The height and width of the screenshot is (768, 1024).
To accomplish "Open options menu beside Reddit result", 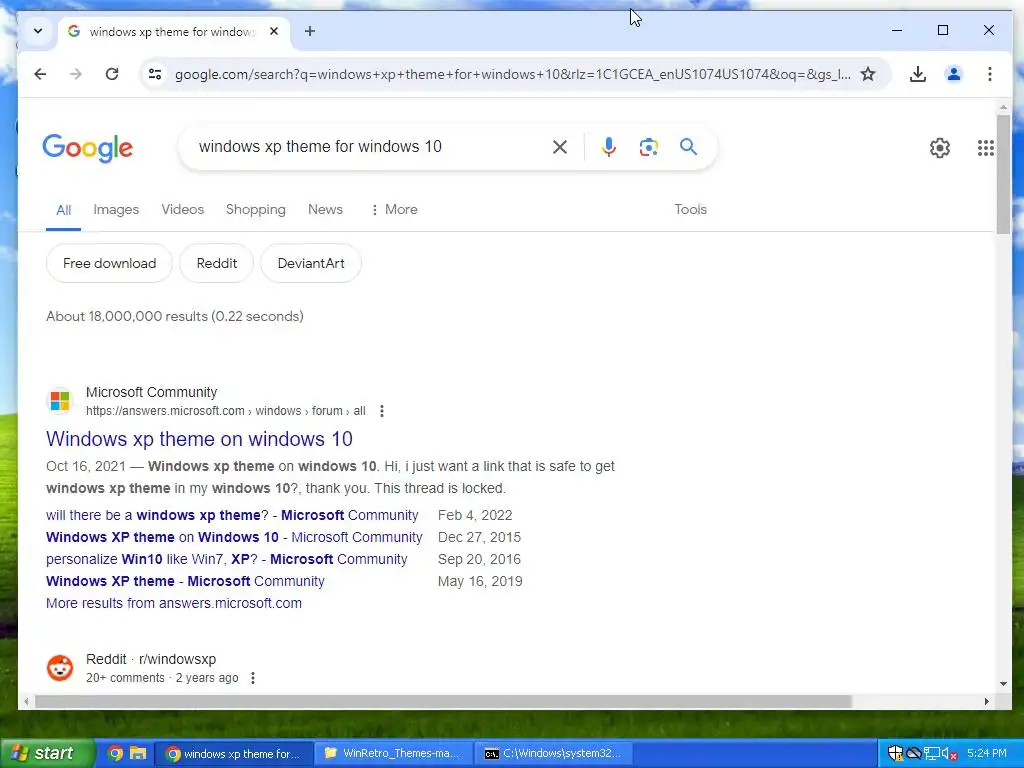I will (253, 678).
